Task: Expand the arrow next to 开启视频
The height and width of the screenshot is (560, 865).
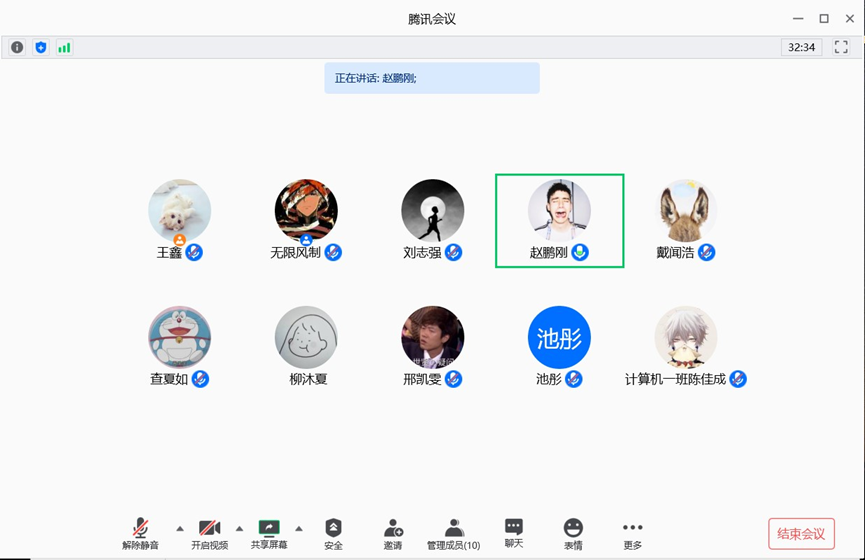Action: 239,528
